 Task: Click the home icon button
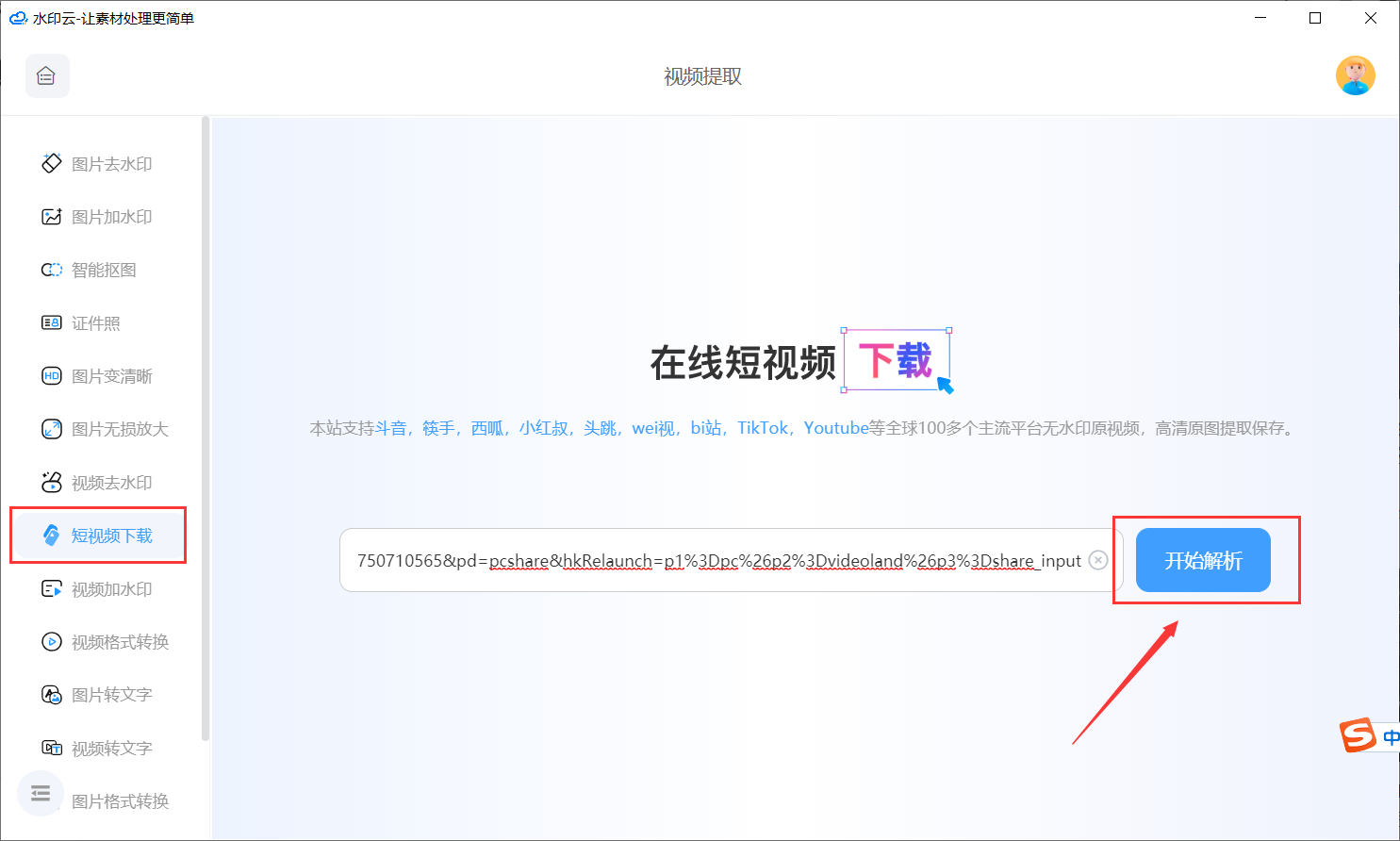[x=46, y=76]
